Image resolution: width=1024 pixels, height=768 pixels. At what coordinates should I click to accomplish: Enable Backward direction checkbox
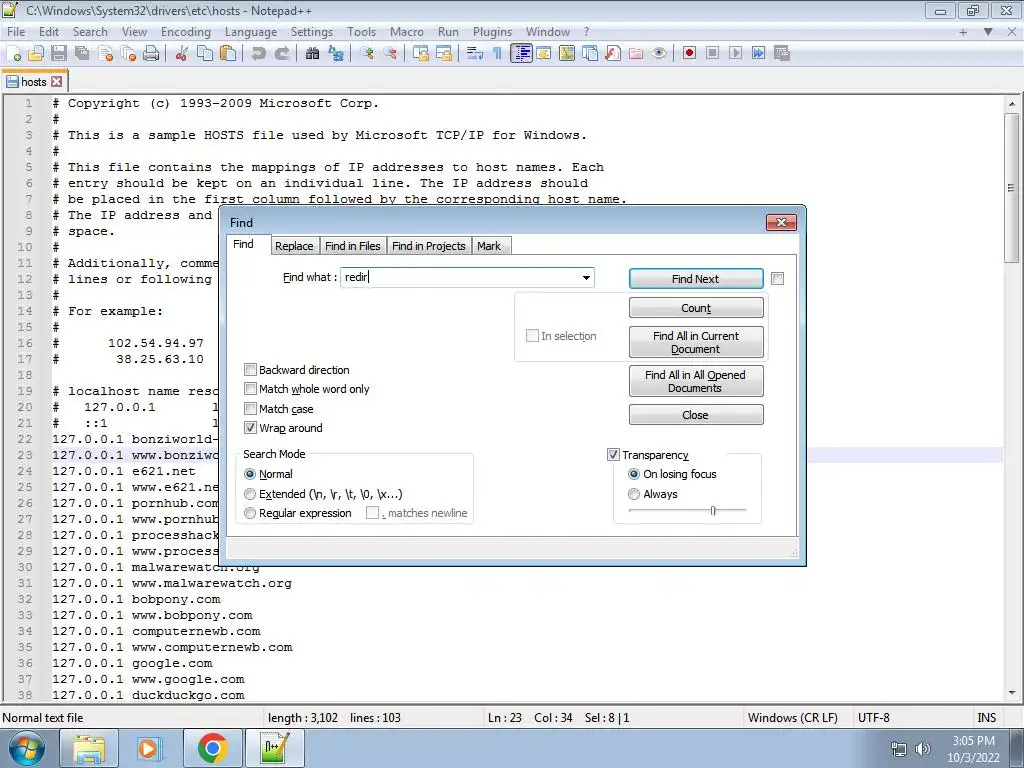tap(250, 370)
